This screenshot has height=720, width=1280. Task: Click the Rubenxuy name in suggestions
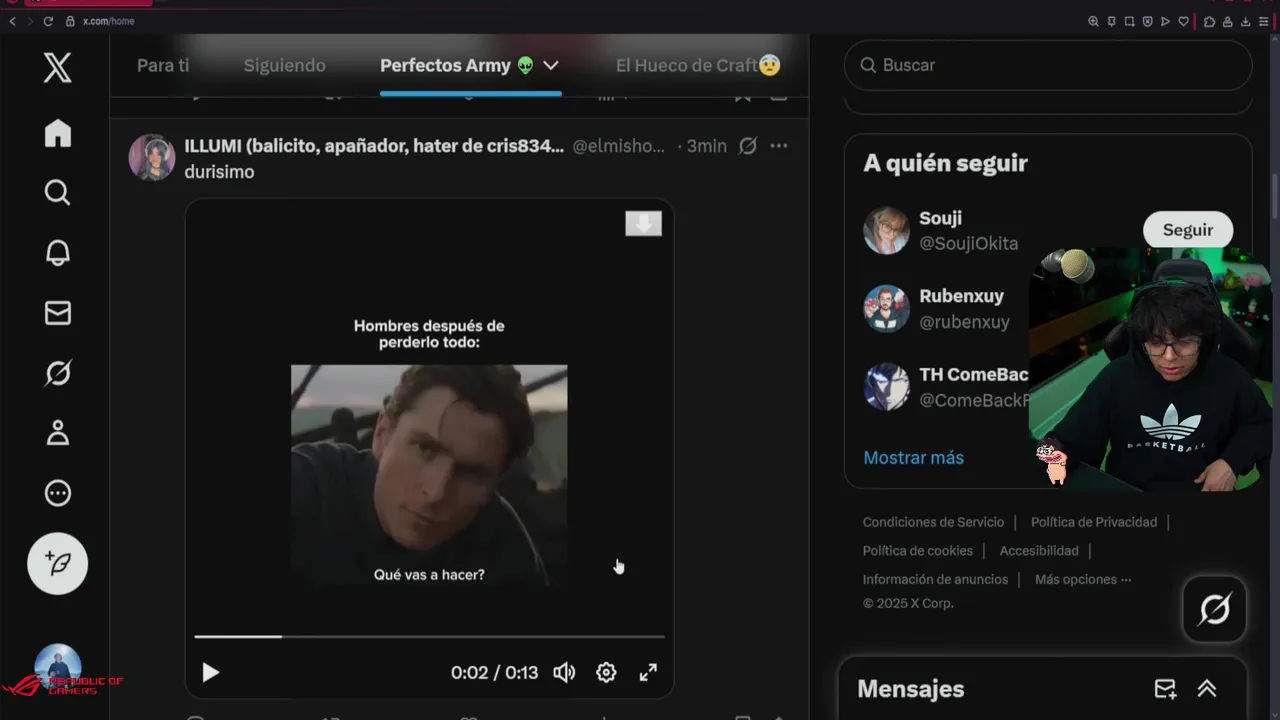[x=961, y=296]
